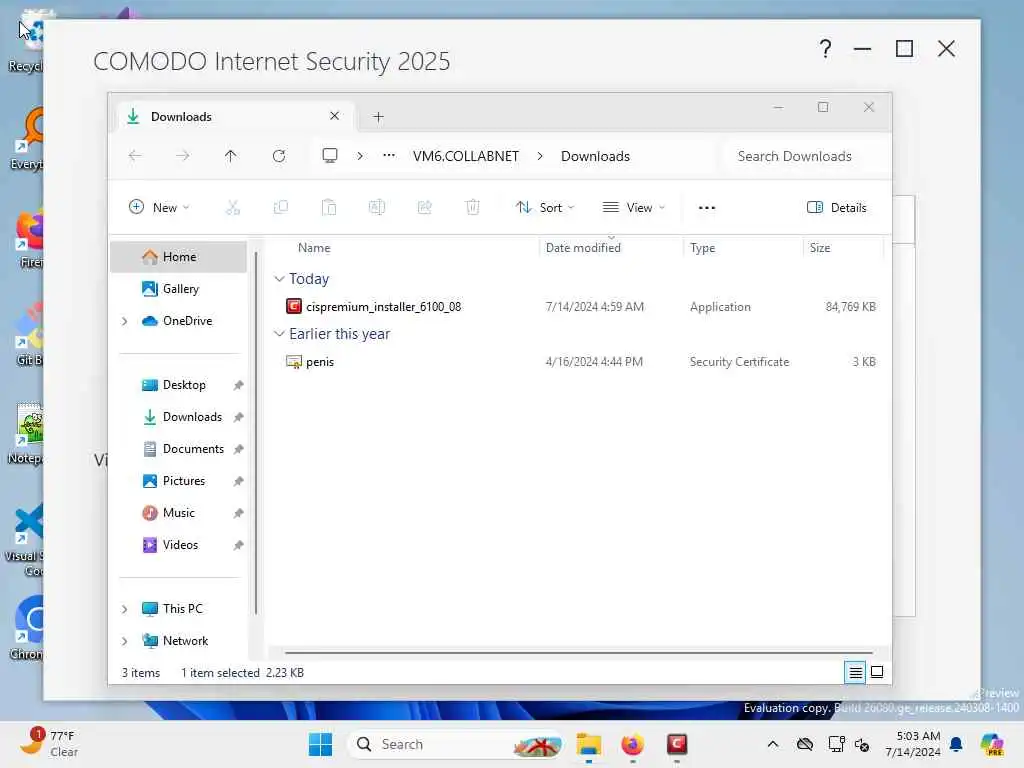
Task: Click the navigation pane vertical scrollbar
Action: coord(256,432)
